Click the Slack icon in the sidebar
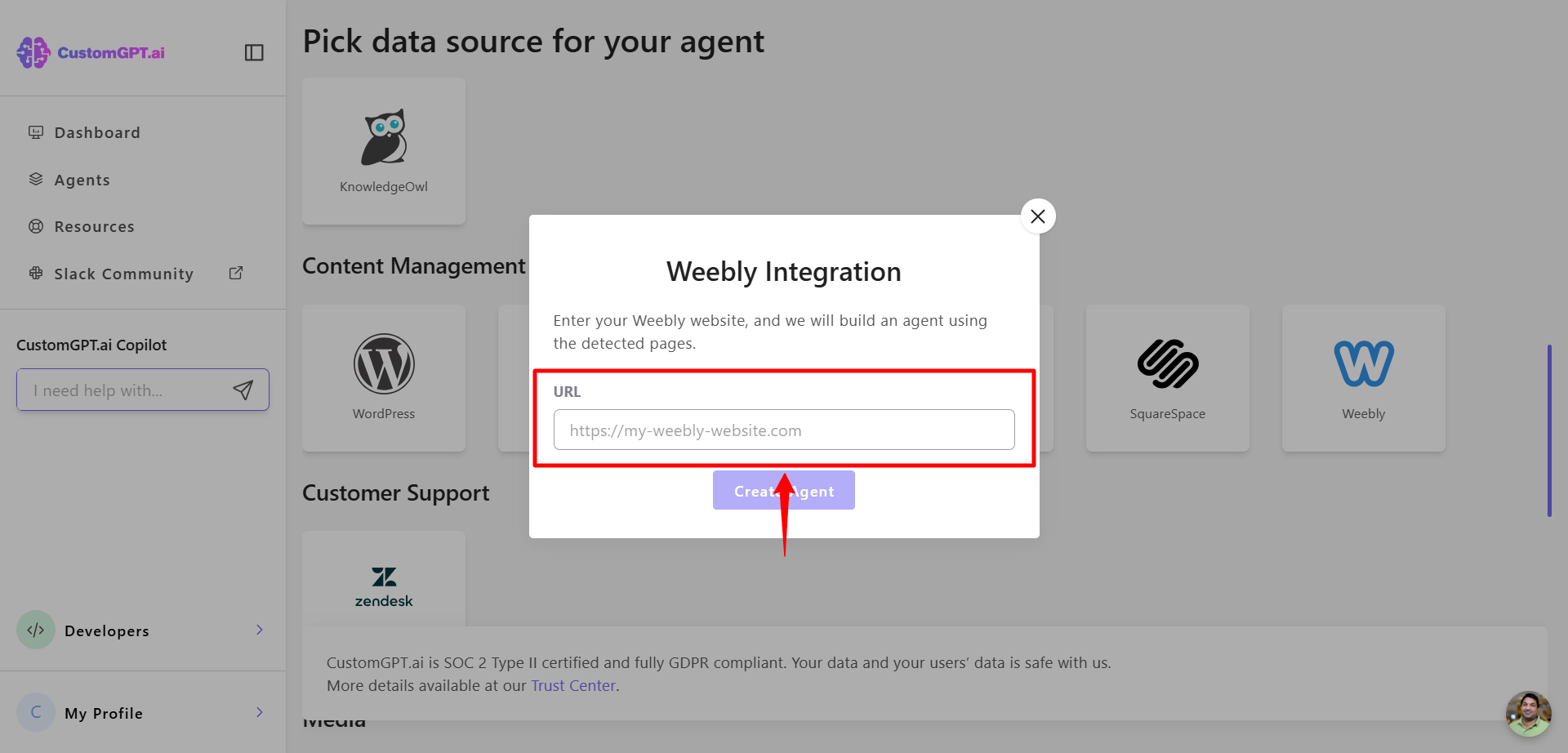This screenshot has width=1568, height=753. coord(36,273)
